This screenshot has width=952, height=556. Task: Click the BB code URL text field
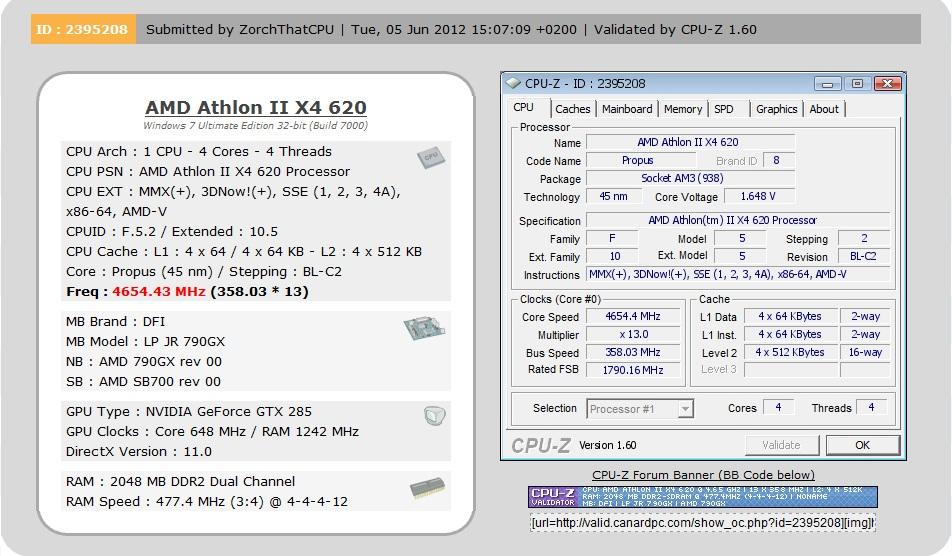702,523
